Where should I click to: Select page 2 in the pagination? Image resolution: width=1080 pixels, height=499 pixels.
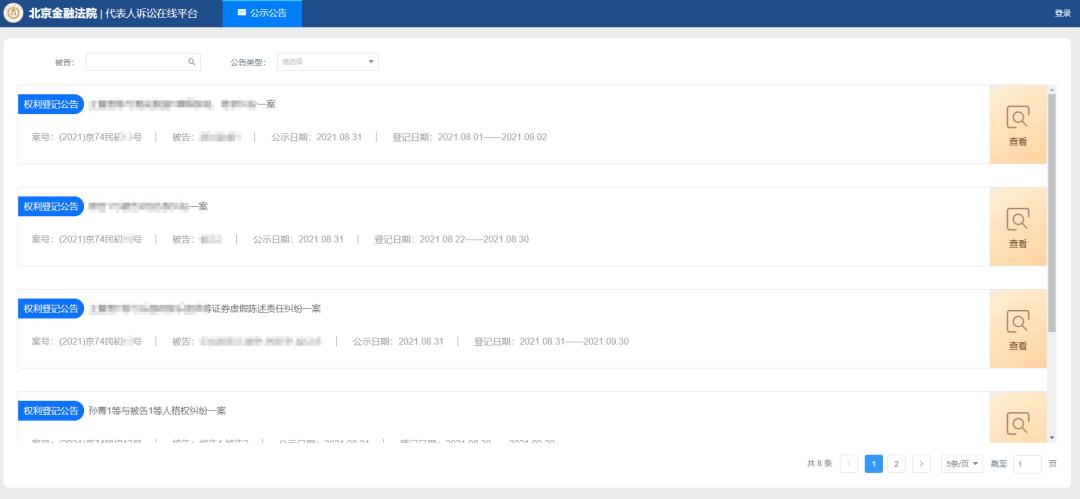click(x=897, y=464)
